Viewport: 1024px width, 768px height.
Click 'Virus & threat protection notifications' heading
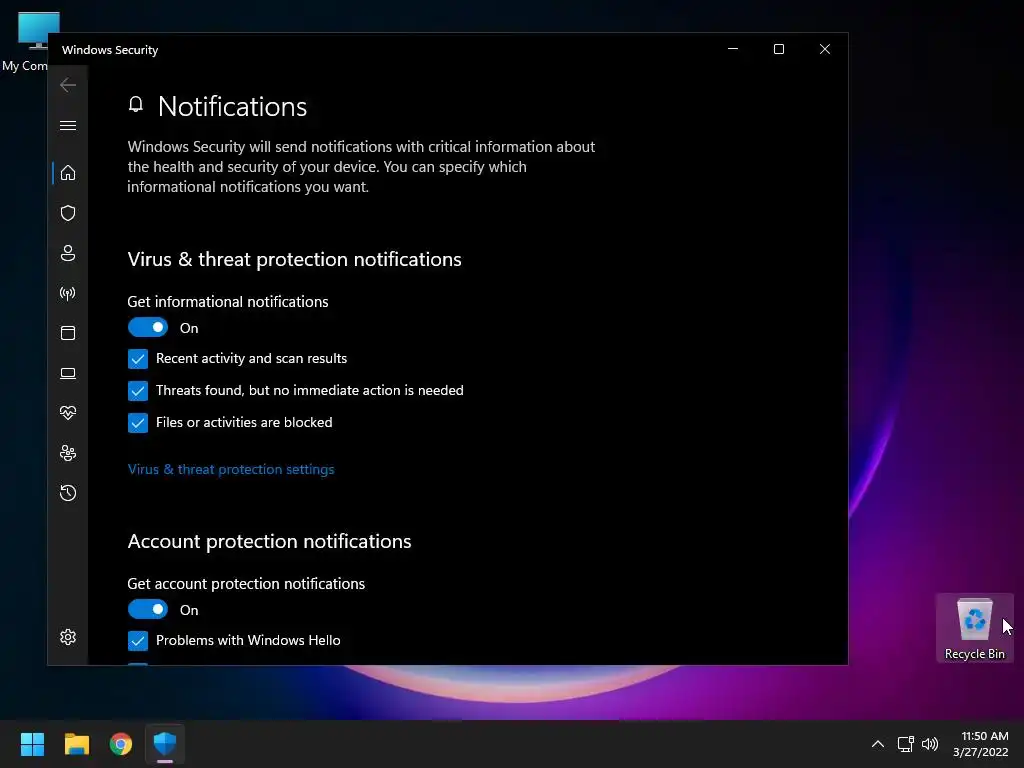click(x=295, y=259)
